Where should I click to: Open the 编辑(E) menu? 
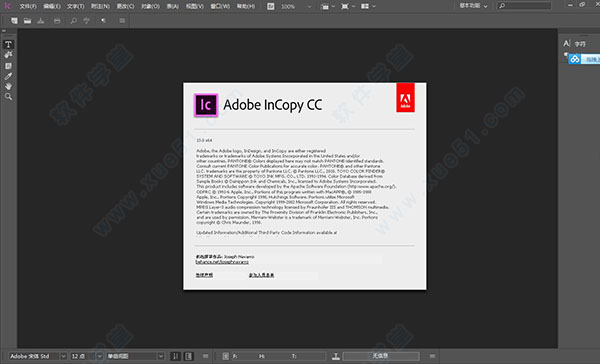[x=52, y=7]
